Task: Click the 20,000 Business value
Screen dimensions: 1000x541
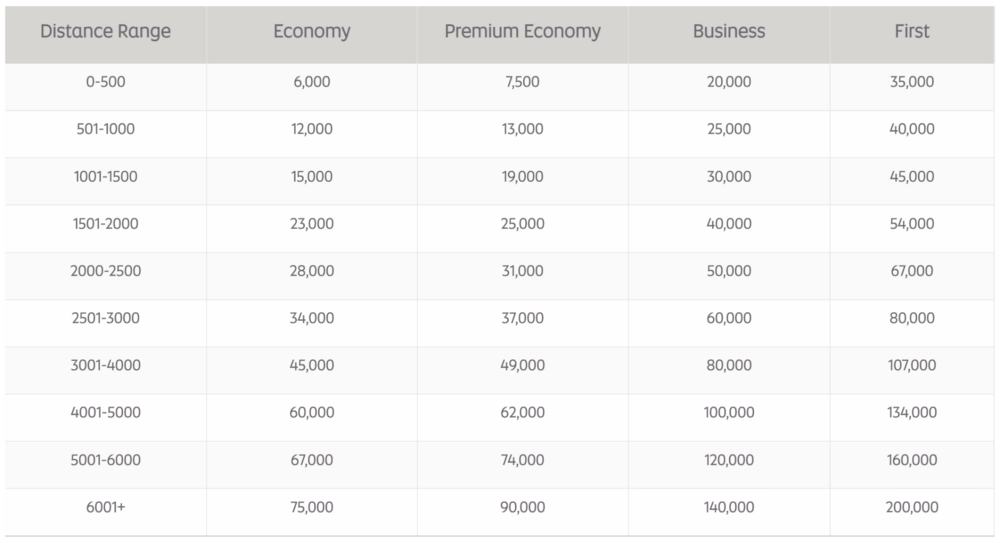Action: [x=729, y=82]
